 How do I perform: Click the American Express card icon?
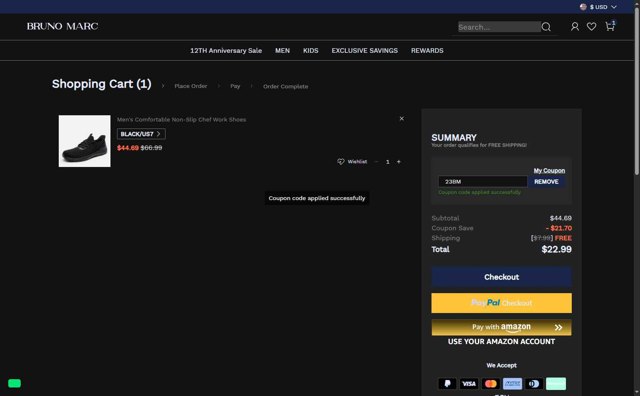point(512,383)
